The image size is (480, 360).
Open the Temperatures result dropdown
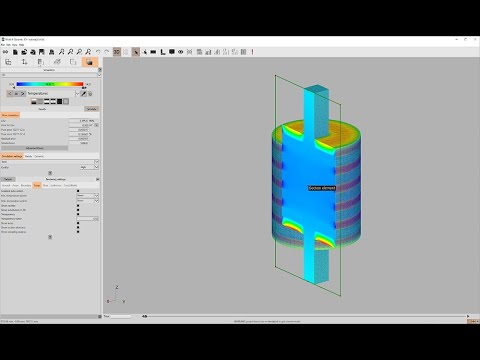(x=77, y=94)
